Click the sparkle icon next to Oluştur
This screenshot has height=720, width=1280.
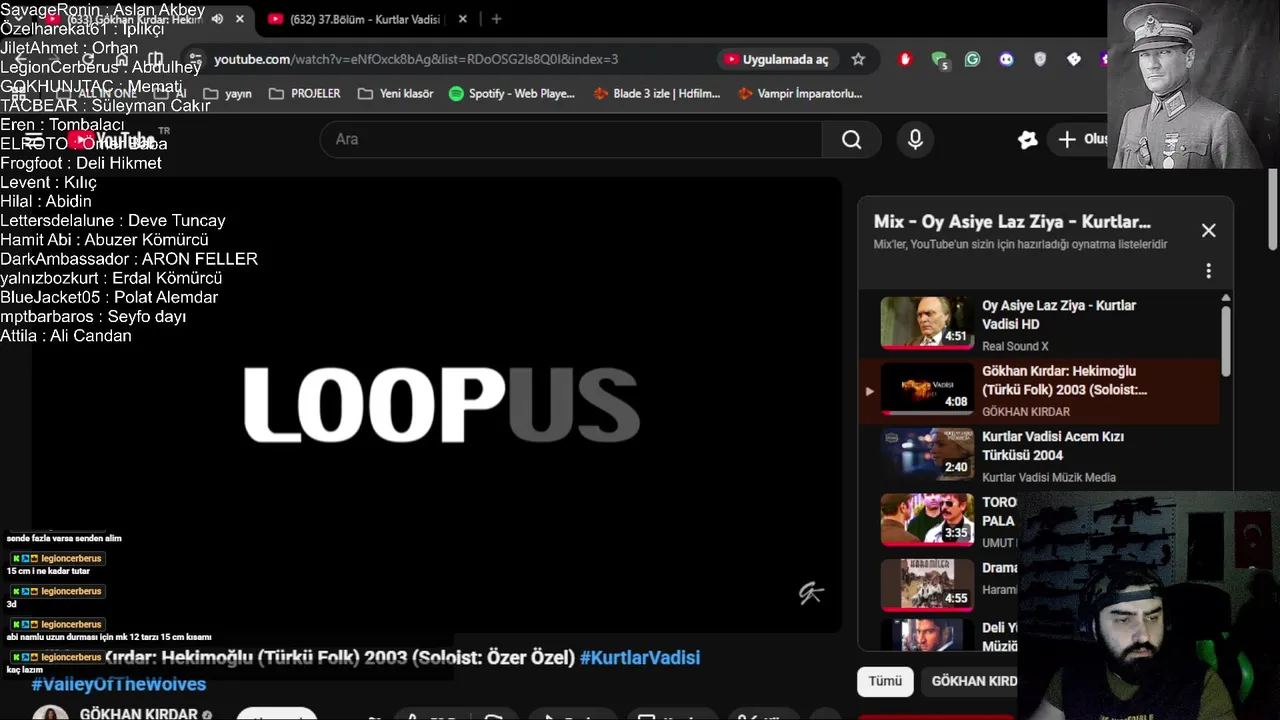pos(1027,140)
